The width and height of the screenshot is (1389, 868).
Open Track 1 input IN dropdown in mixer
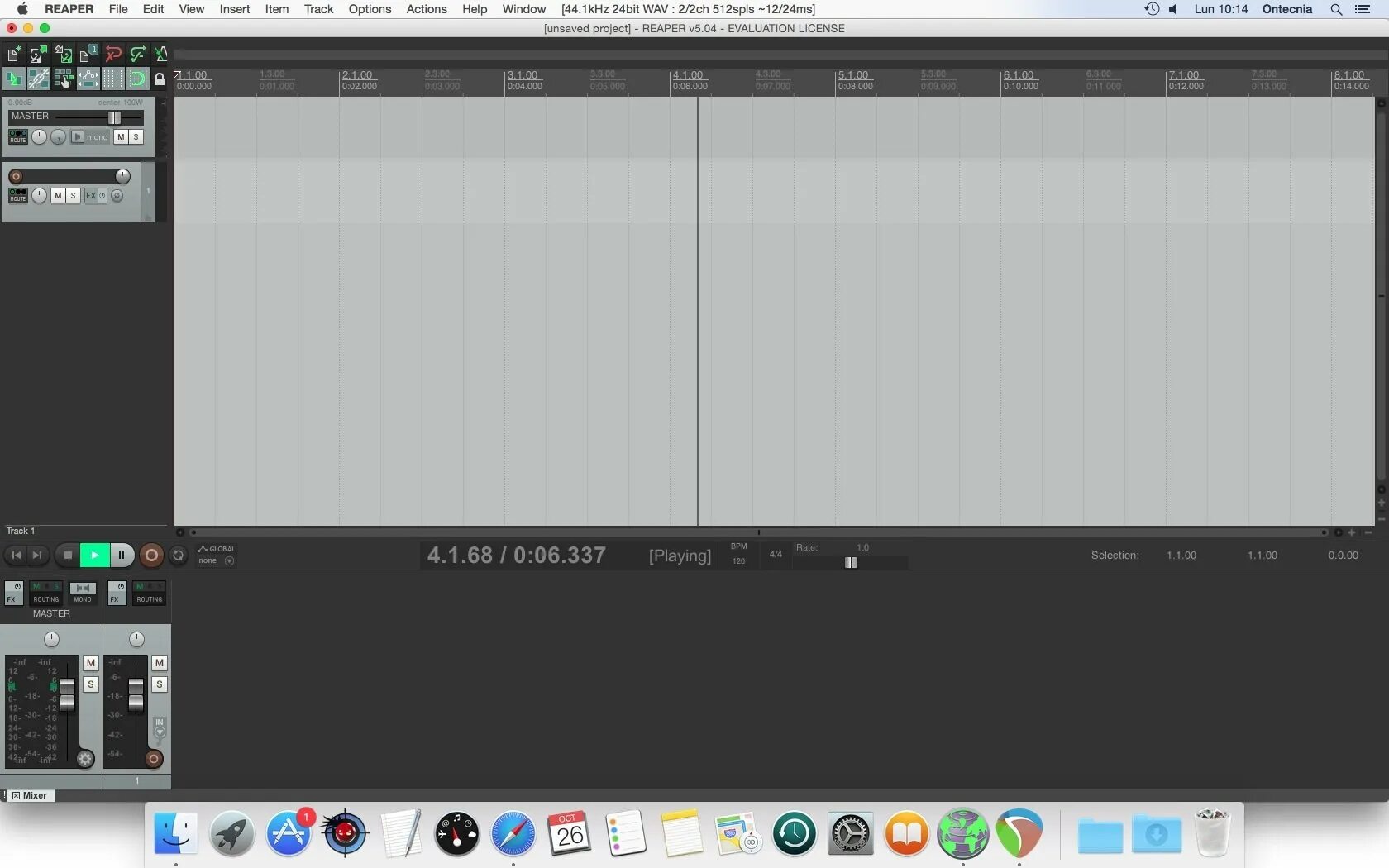(160, 727)
